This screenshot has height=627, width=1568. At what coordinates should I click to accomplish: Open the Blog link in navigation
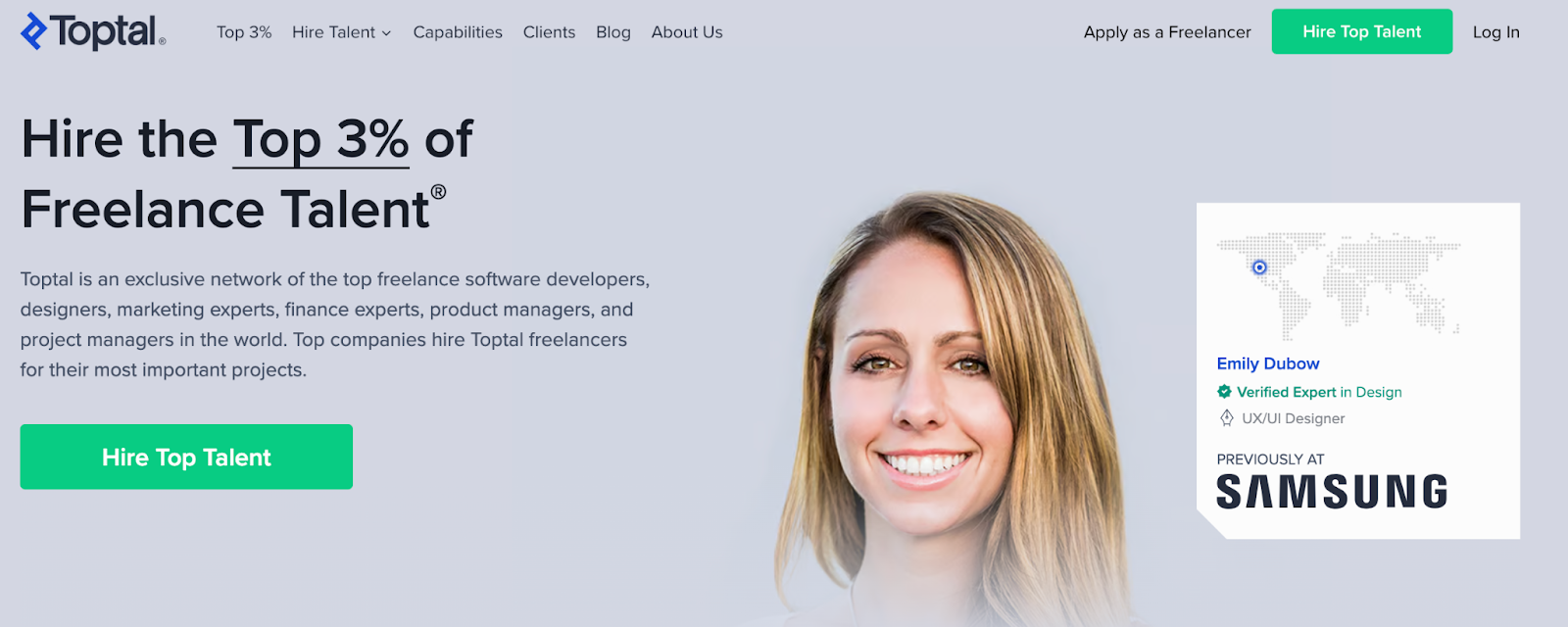(613, 32)
